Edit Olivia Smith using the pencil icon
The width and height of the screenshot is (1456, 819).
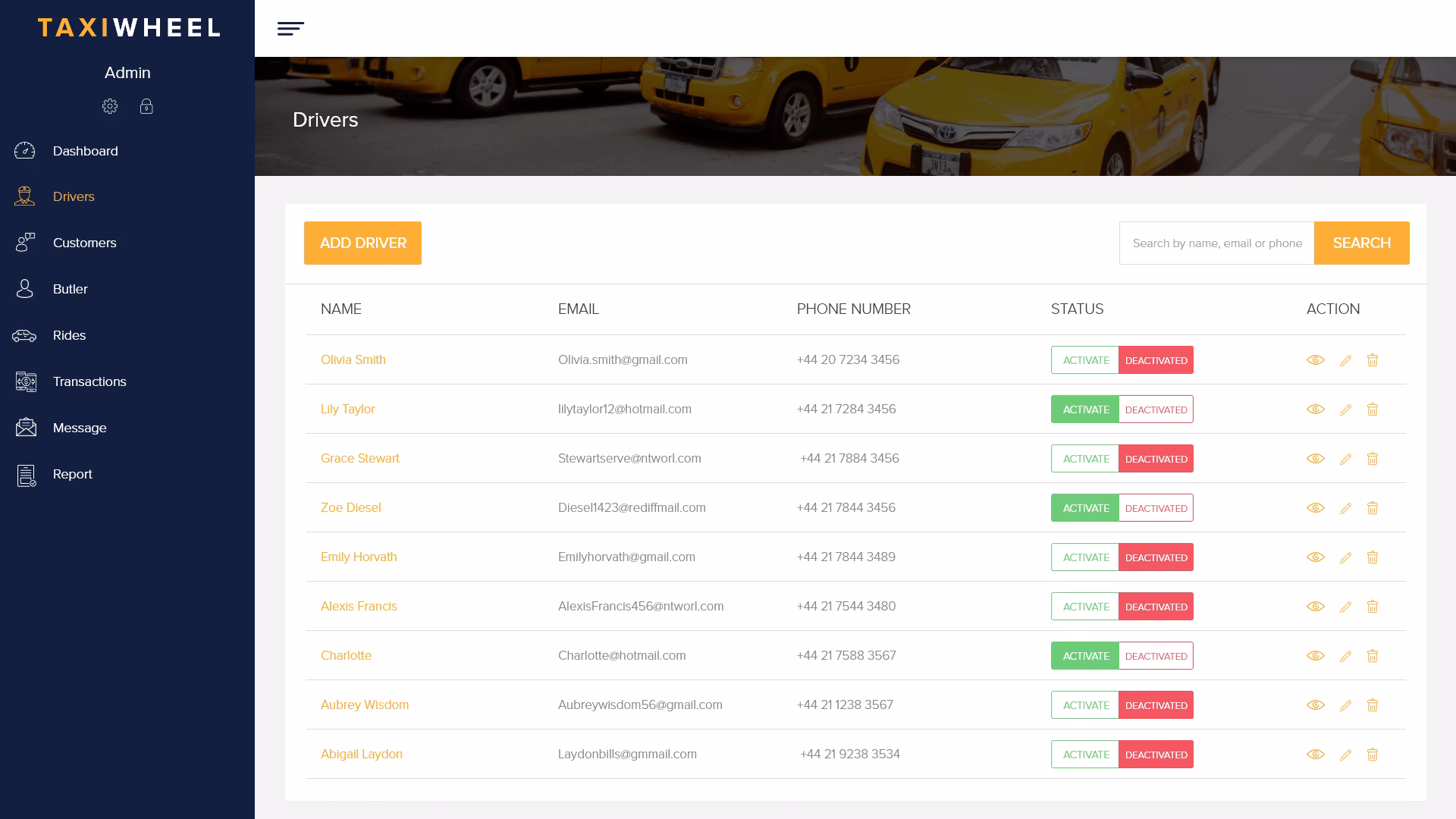click(x=1345, y=360)
